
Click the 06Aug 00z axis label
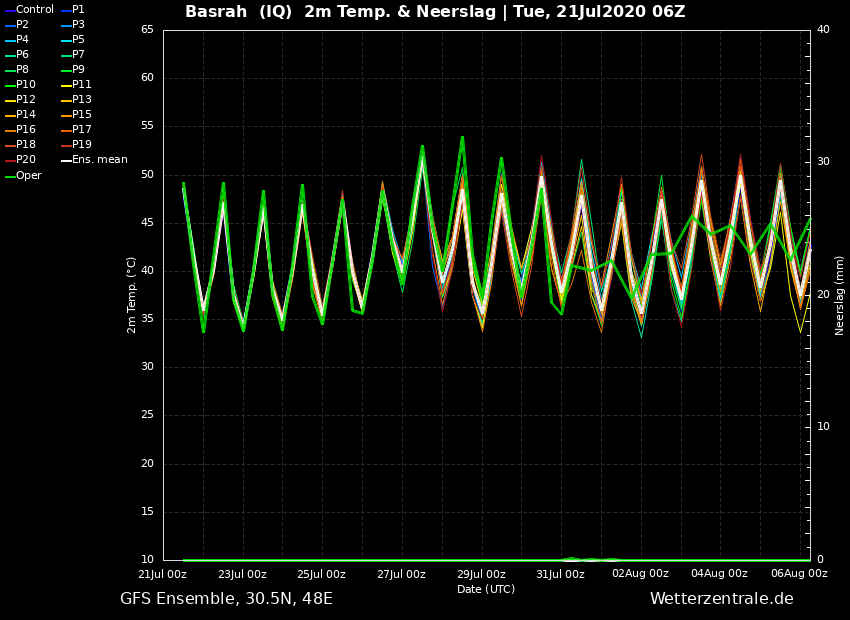coord(799,573)
